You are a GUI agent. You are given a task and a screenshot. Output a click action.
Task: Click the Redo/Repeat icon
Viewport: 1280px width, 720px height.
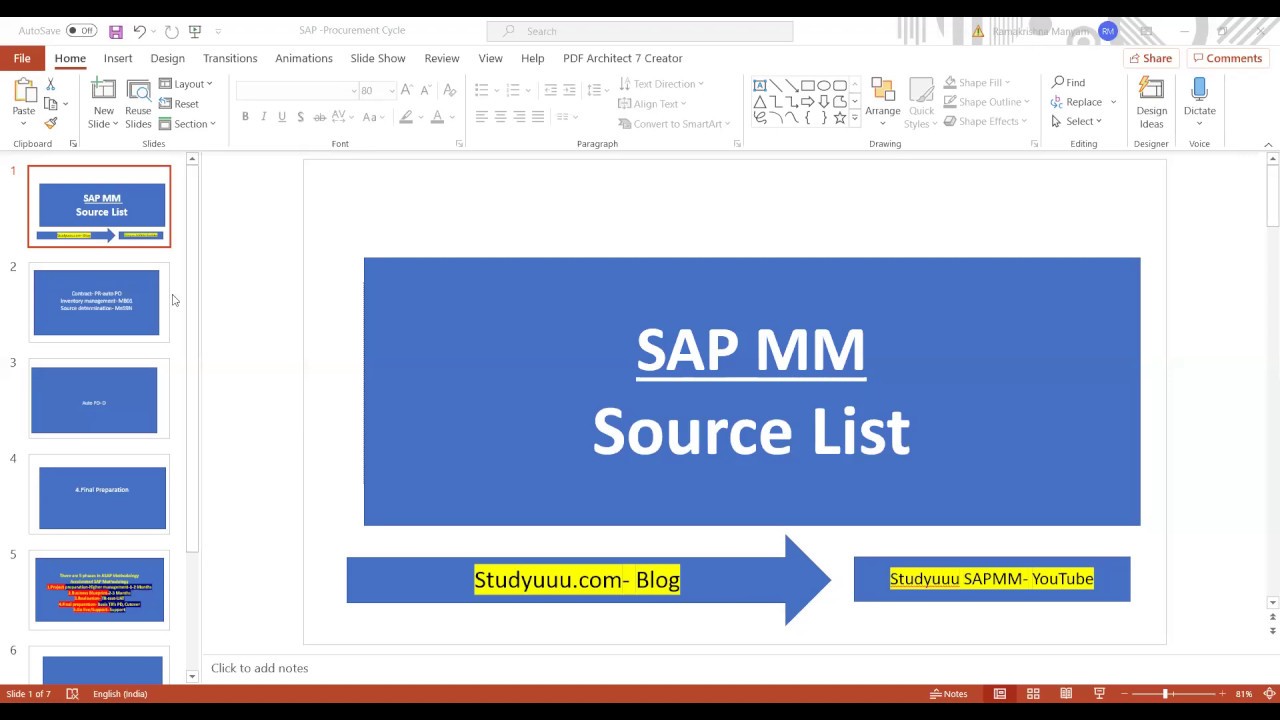[171, 31]
